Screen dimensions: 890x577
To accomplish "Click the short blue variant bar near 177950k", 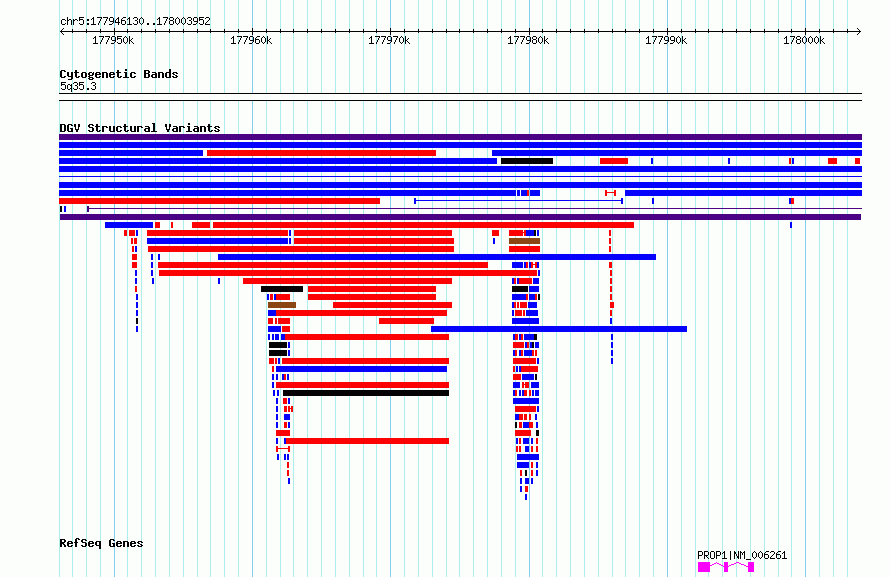I will [129, 225].
